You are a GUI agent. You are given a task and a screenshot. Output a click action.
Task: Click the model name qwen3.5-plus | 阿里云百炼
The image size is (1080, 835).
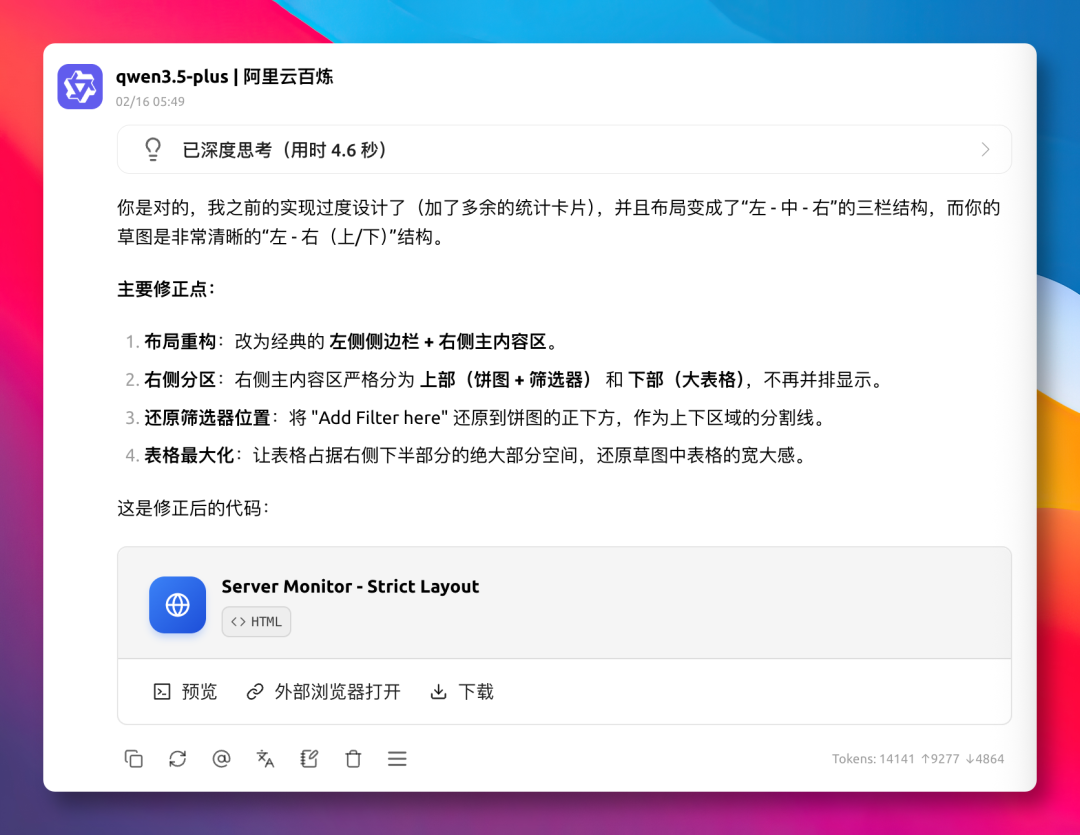[x=225, y=76]
